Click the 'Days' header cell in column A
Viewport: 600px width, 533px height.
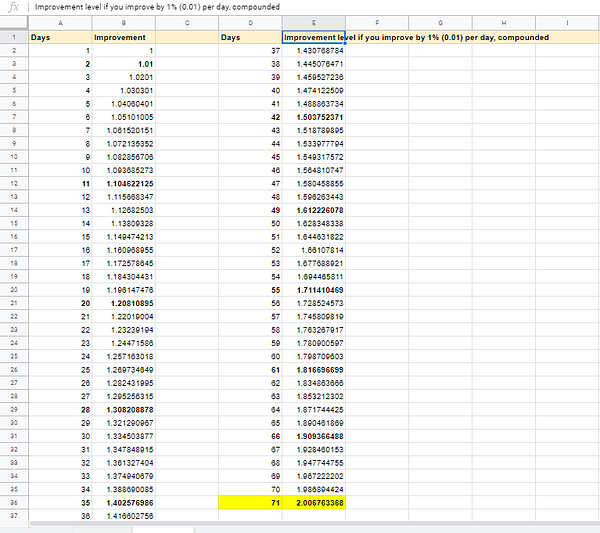point(60,37)
